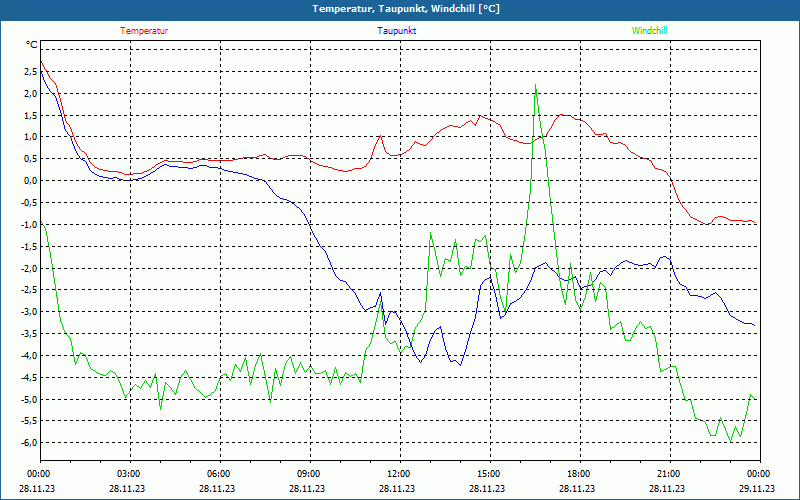Click the -3,5 value on the y-axis
The height and width of the screenshot is (500, 800).
coord(29,334)
